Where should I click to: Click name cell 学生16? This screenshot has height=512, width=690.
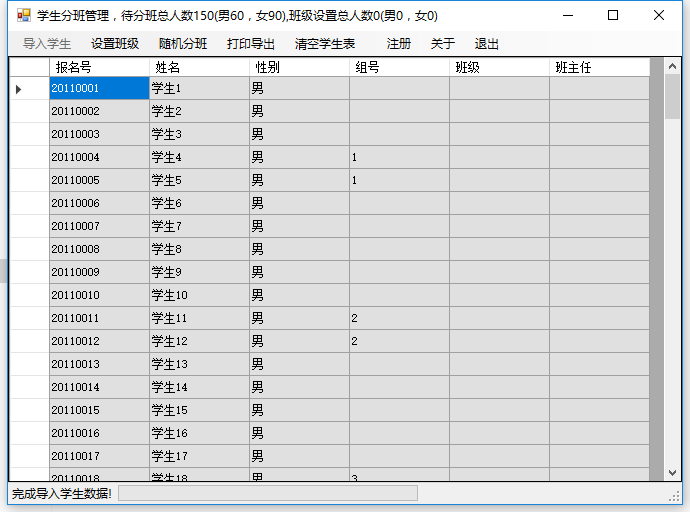click(x=199, y=433)
